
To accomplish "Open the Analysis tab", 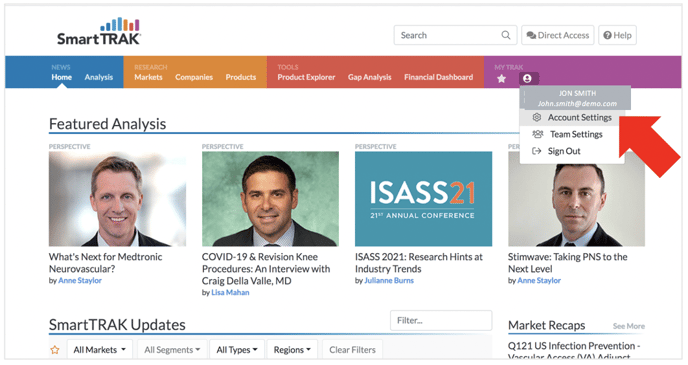I will click(99, 77).
